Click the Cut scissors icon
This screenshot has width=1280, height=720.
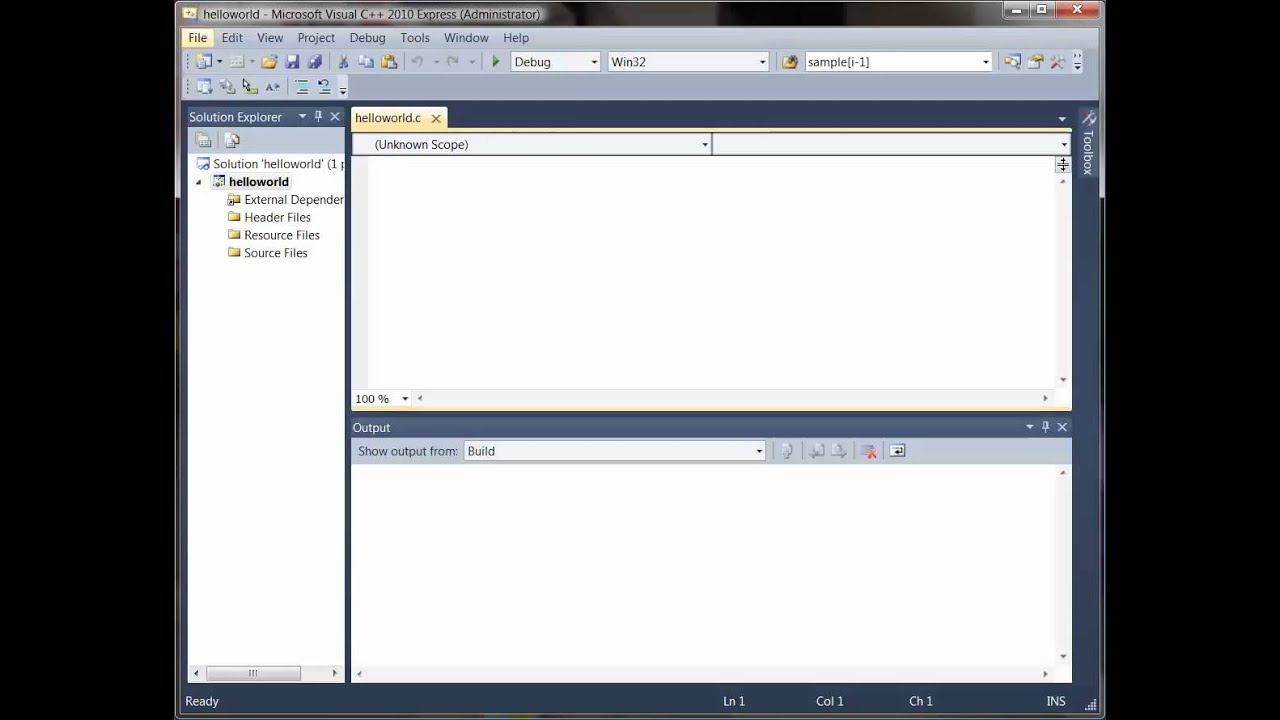pyautogui.click(x=343, y=62)
